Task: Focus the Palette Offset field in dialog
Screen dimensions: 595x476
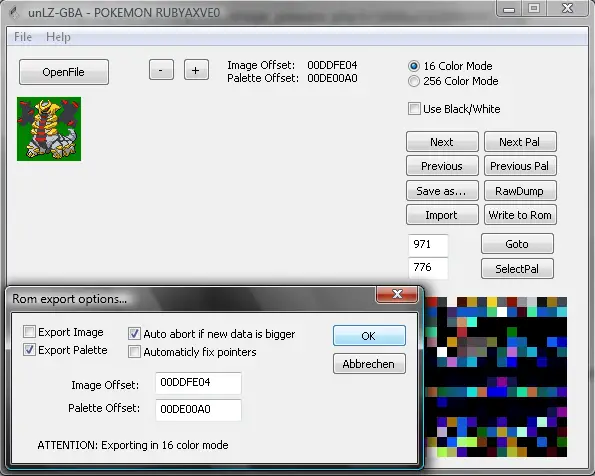Action: [x=198, y=409]
